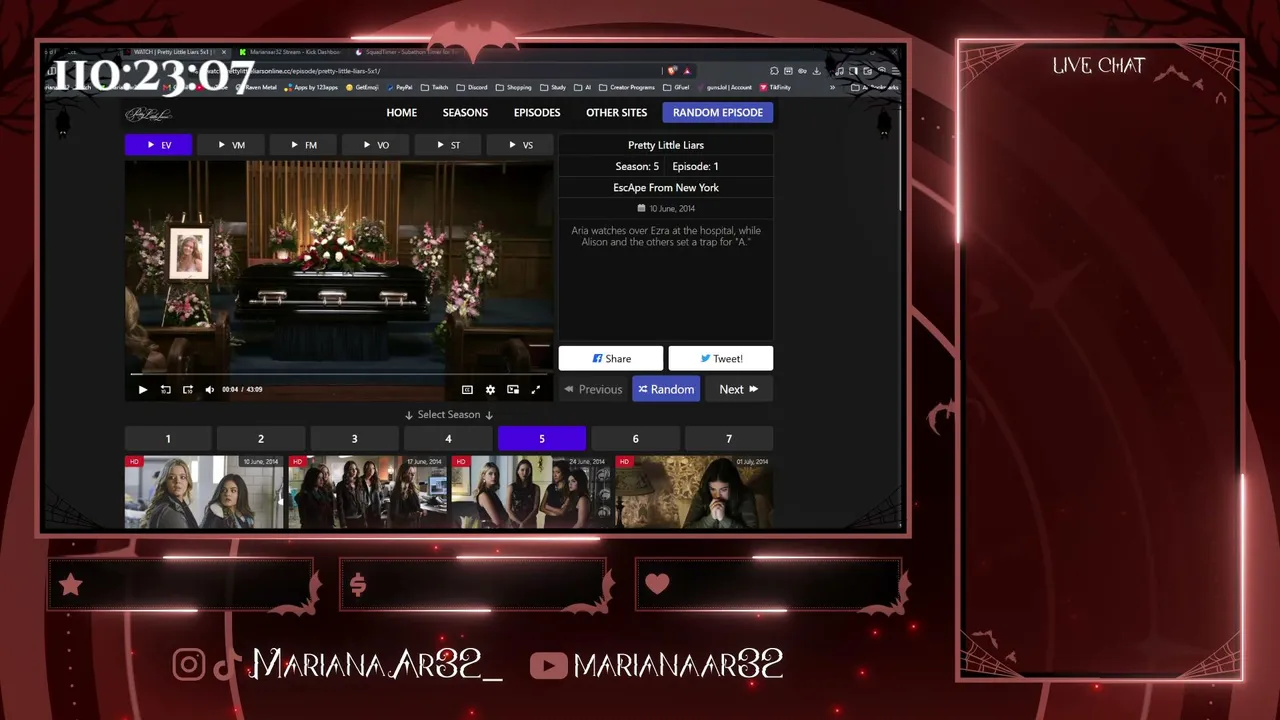Screen dimensions: 1280x720
Task: Switch to the FM video source
Action: coord(303,145)
